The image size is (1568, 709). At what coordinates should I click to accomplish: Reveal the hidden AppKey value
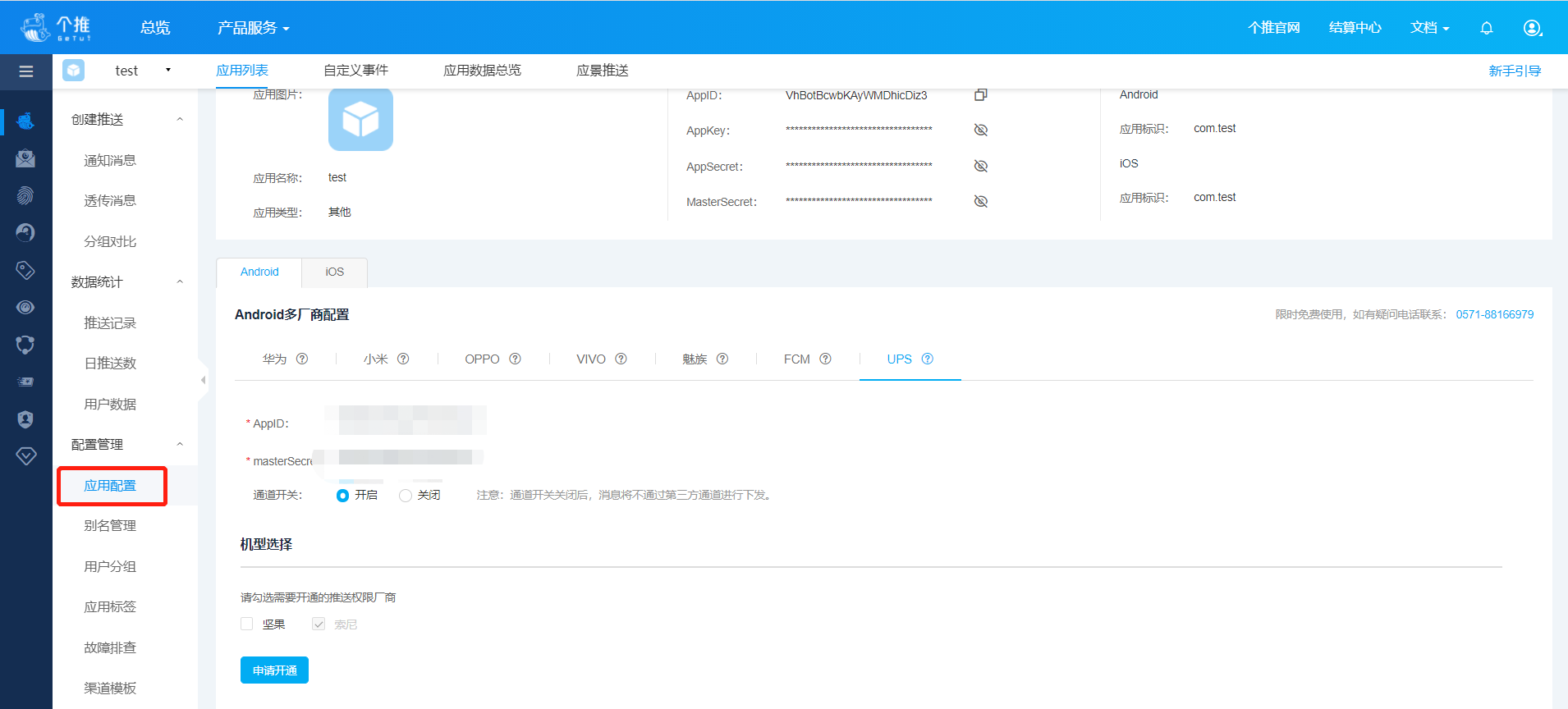tap(980, 130)
